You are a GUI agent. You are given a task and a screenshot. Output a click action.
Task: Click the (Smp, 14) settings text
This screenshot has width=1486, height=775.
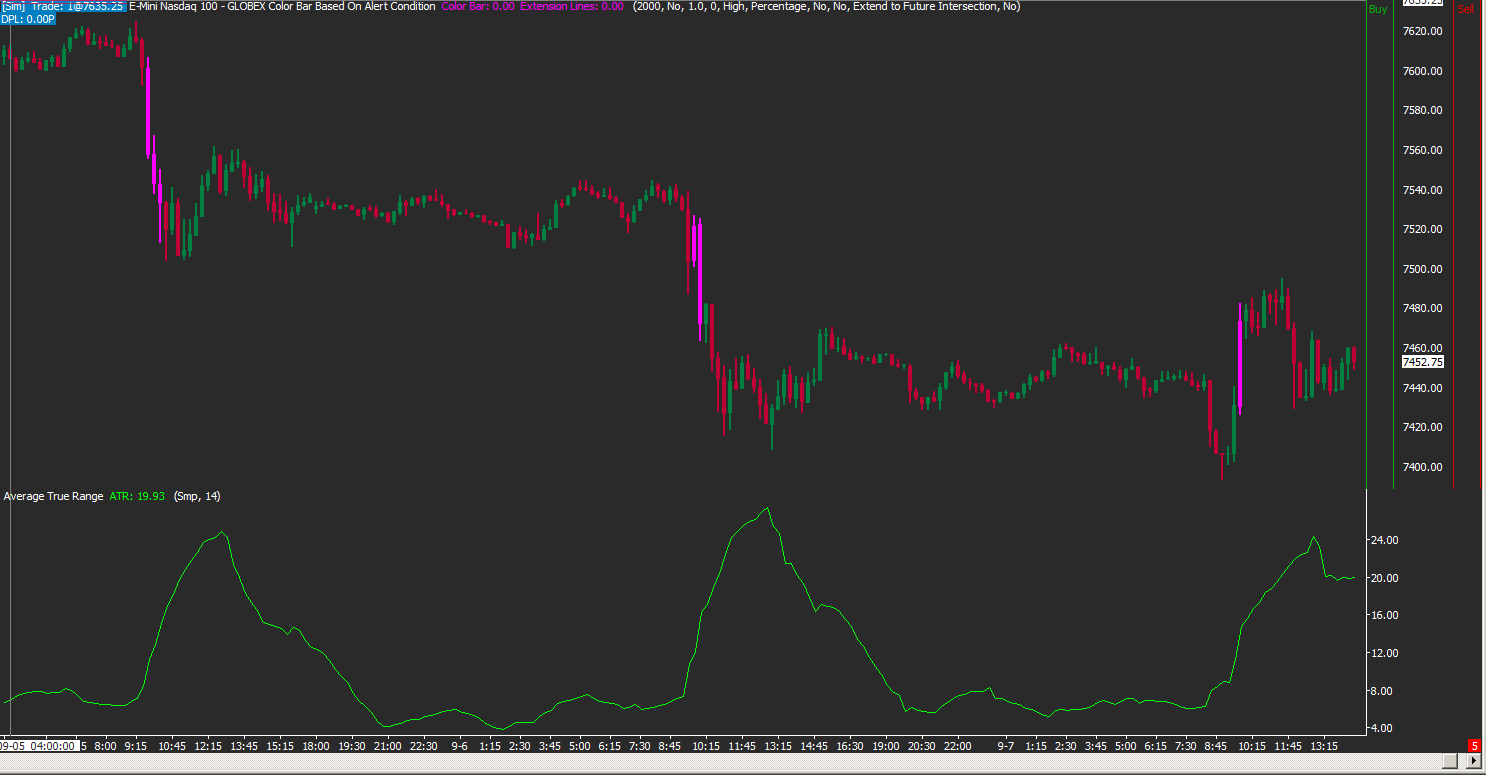coord(197,496)
